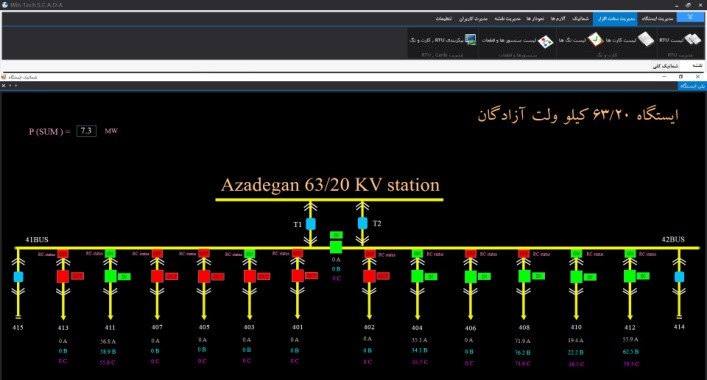The height and width of the screenshot is (380, 707).
Task: Click the '56.8 A' reading under feeder 411
Action: 108,342
